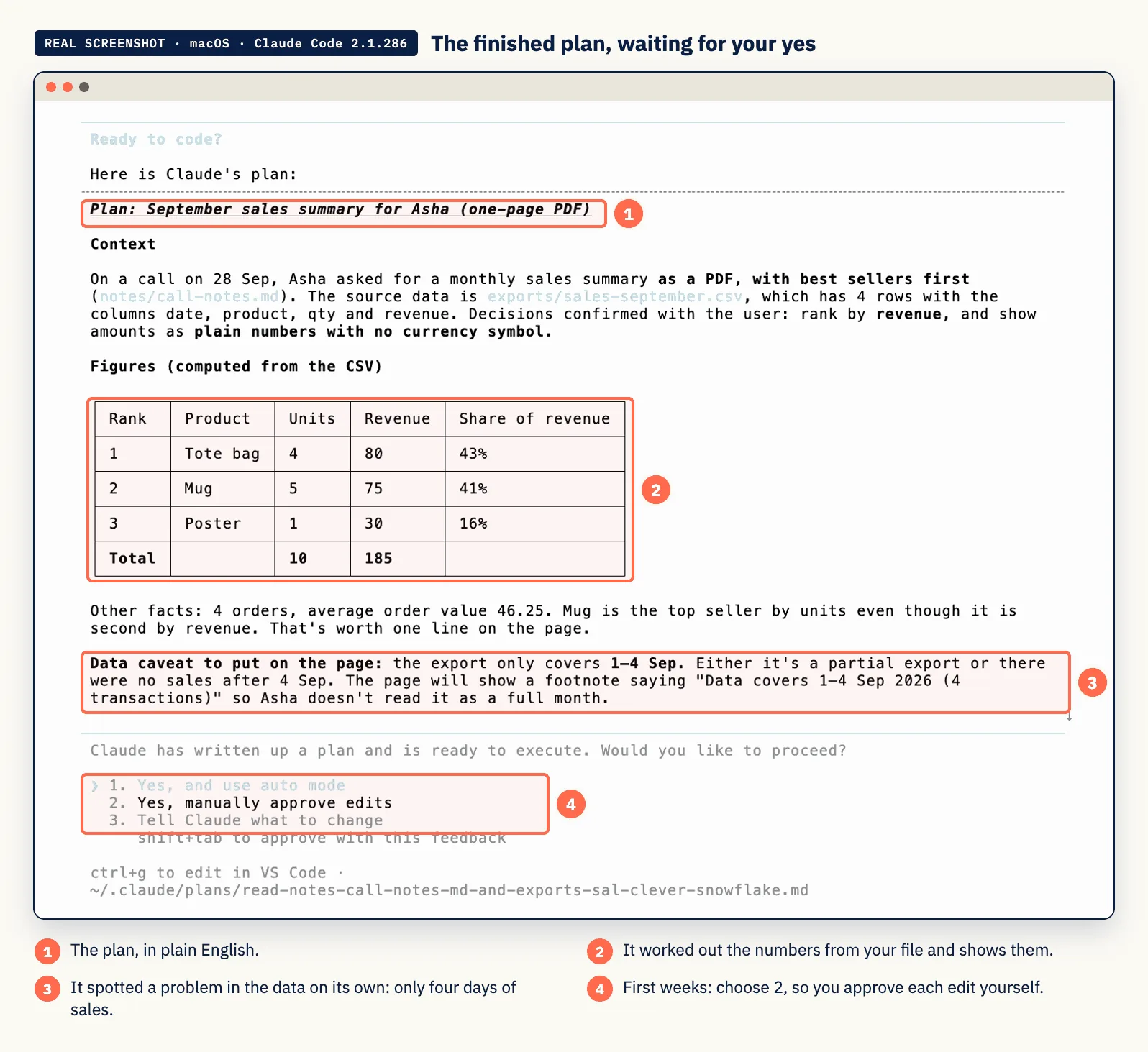Screen dimensions: 1148x1052
Task: Click the total revenue value '185'
Action: (378, 558)
